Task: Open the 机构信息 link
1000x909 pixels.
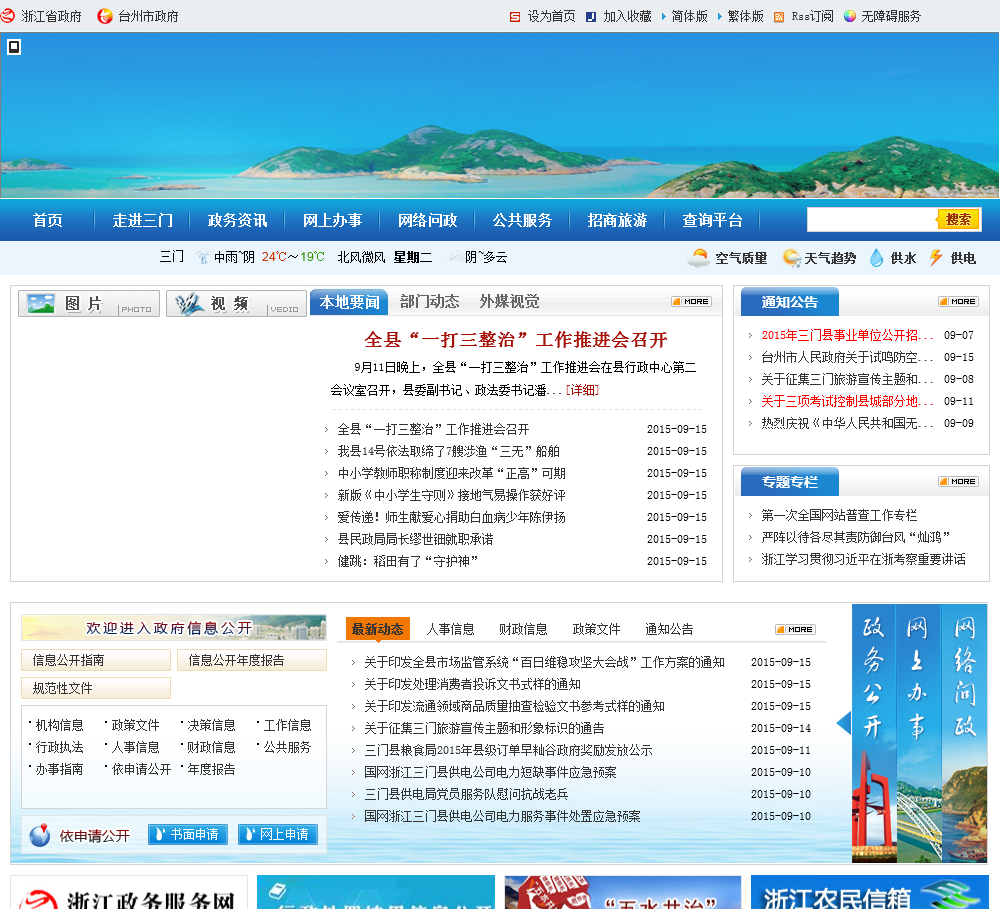Action: coord(59,725)
